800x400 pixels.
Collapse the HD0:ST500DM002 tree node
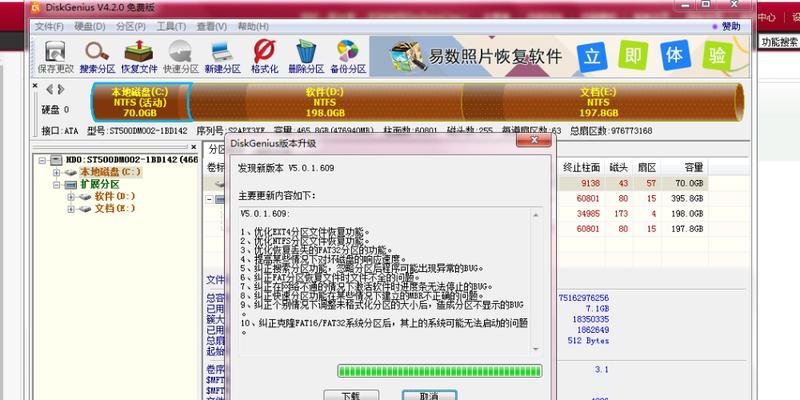(x=42, y=160)
